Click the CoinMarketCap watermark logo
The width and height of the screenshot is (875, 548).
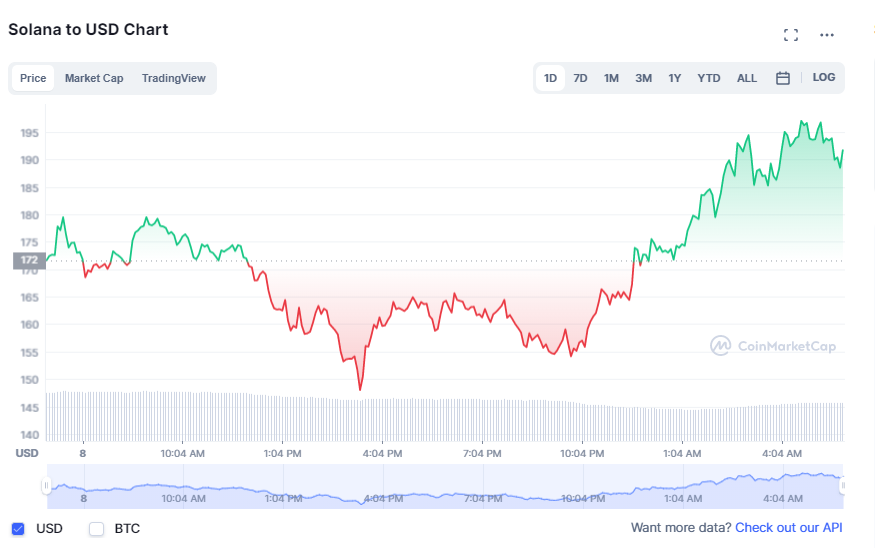point(773,346)
